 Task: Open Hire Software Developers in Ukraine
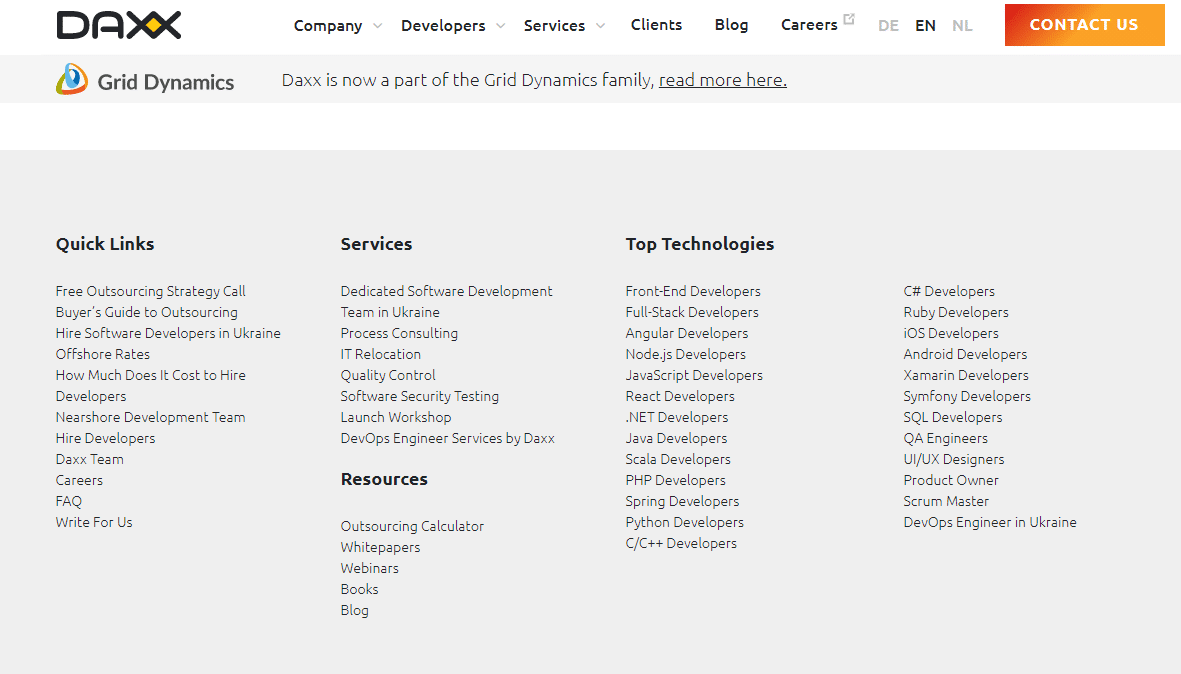pos(168,333)
